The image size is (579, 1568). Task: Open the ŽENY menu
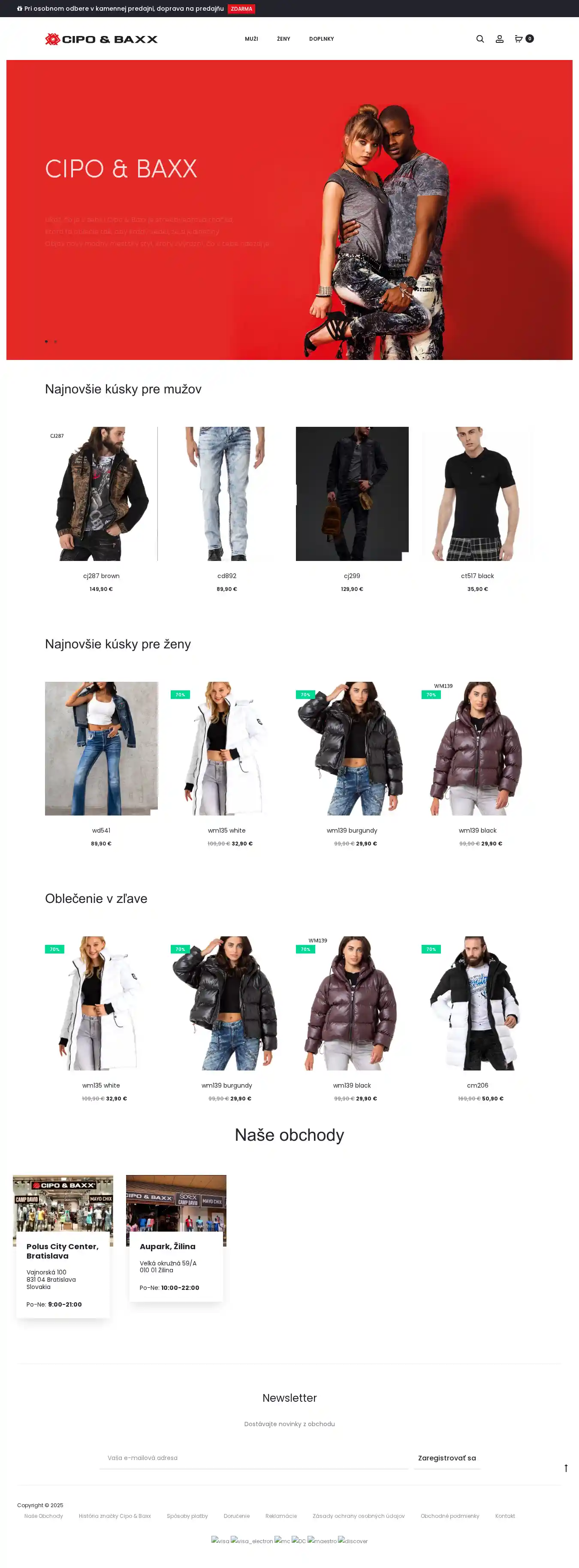[x=283, y=39]
